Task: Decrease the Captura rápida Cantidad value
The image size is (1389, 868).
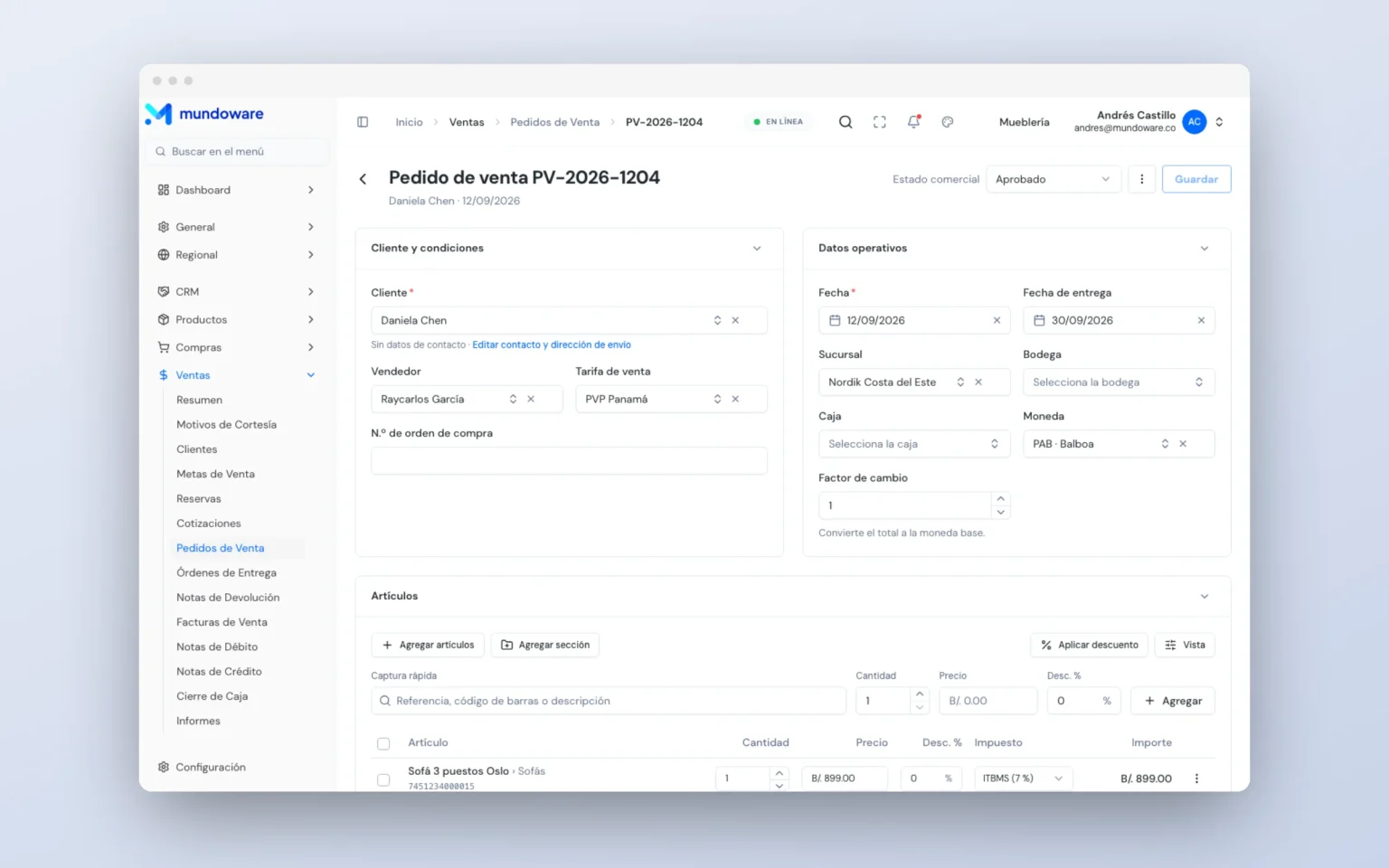Action: [x=920, y=708]
